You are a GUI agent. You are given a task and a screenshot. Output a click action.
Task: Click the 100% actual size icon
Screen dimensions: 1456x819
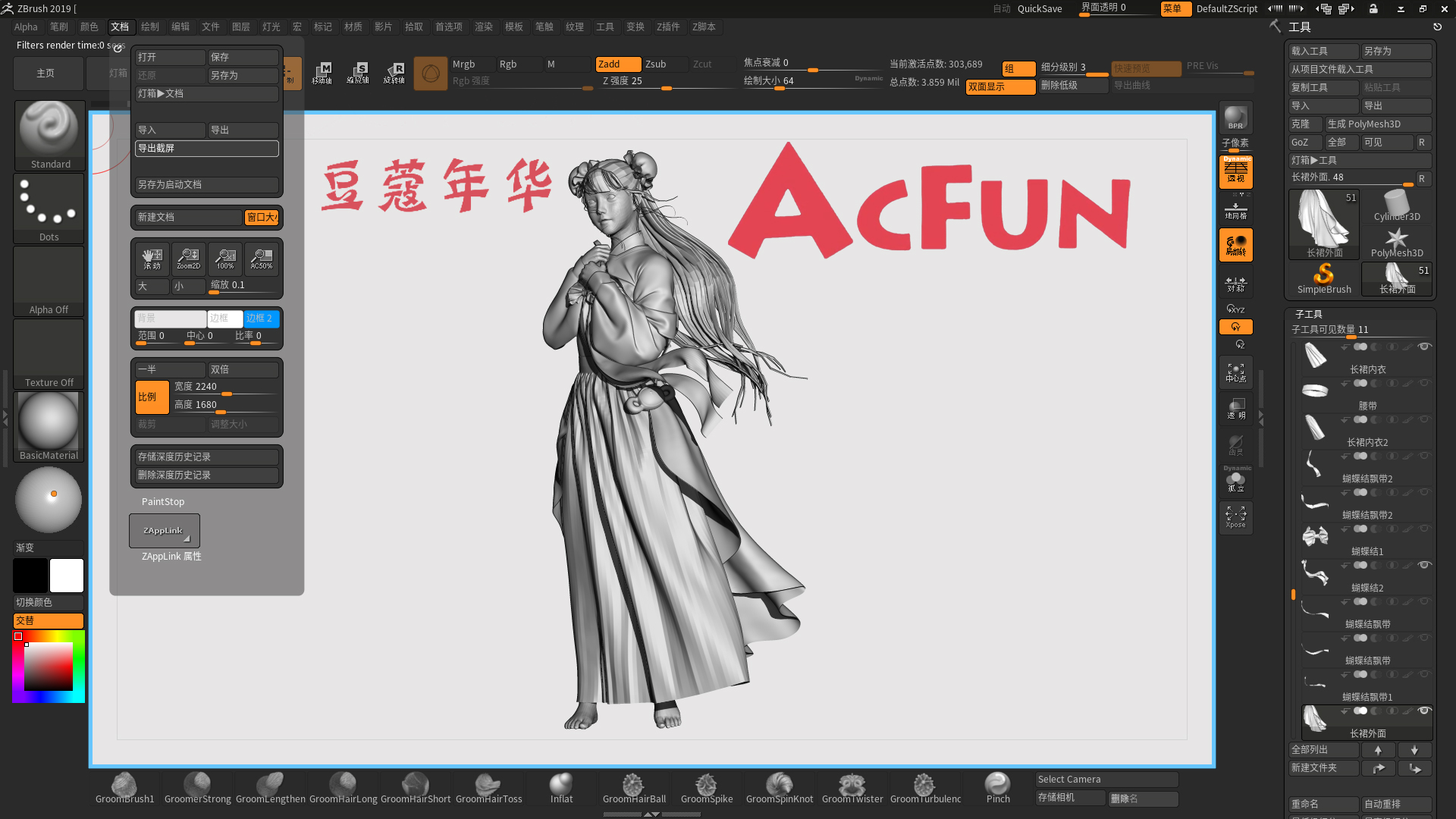(x=225, y=259)
